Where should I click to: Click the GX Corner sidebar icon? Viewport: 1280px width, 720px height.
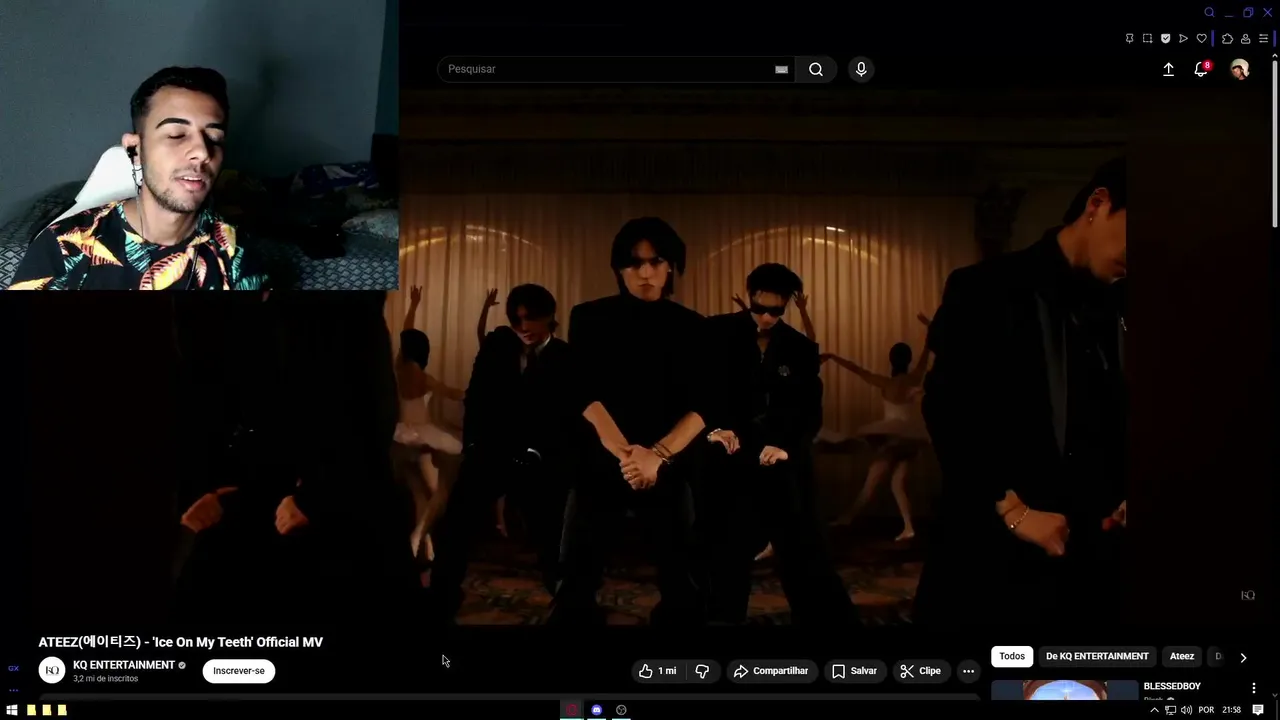click(x=13, y=668)
